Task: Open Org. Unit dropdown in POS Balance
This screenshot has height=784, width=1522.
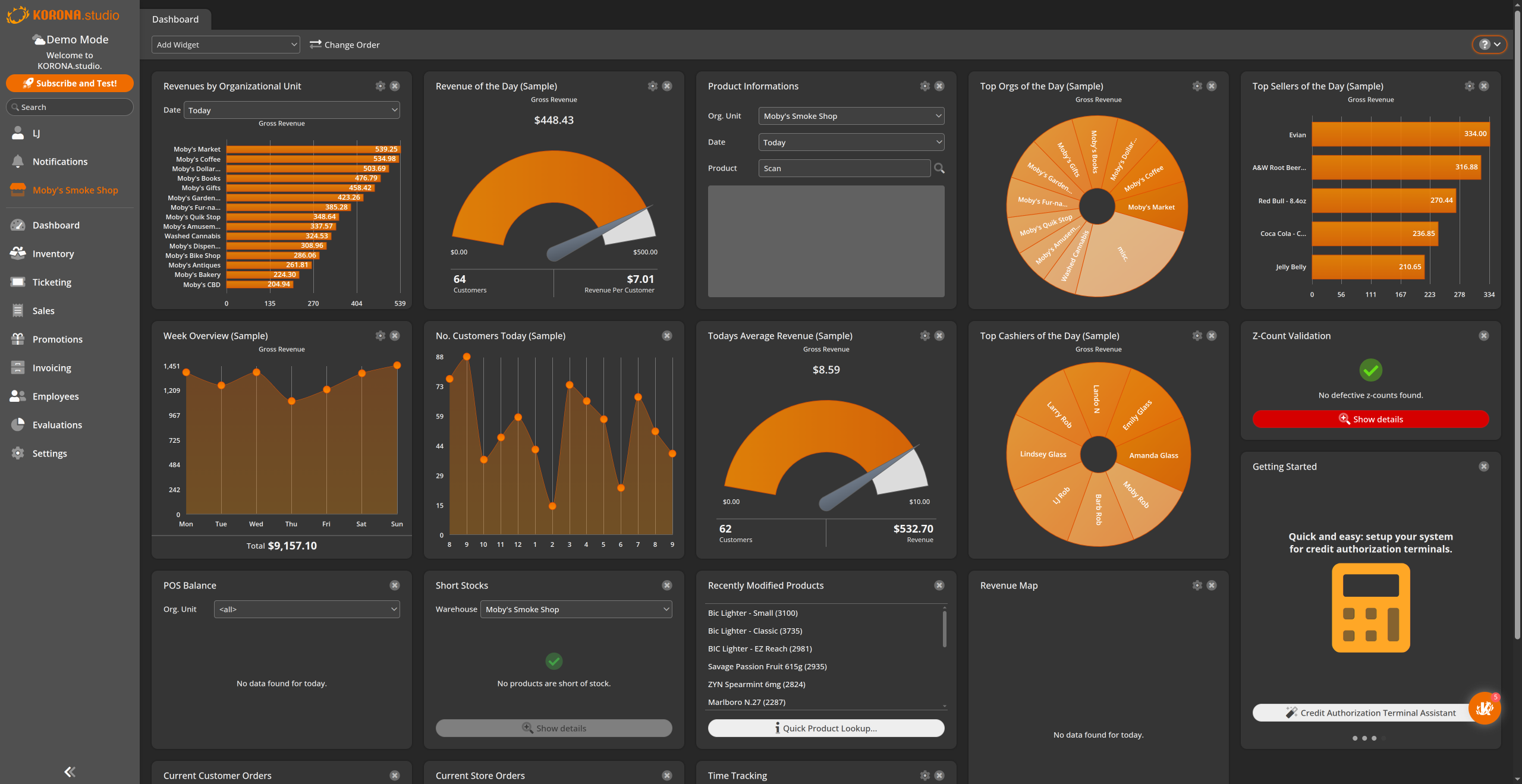Action: [x=307, y=609]
